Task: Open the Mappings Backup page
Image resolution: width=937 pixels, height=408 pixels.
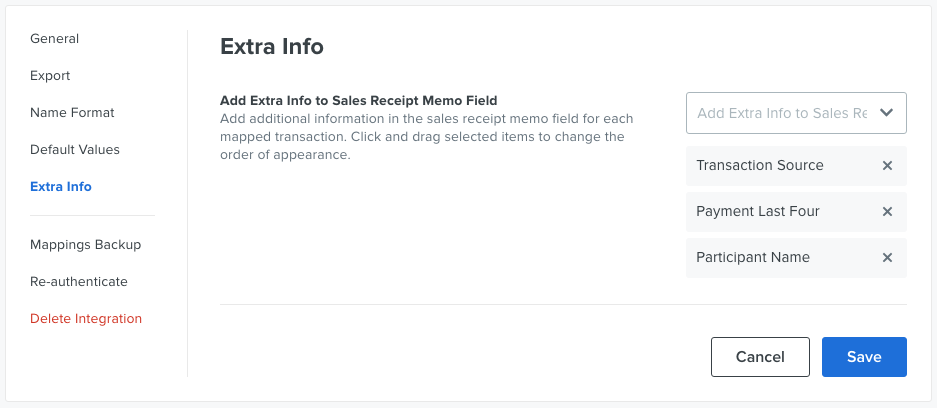Action: click(x=85, y=245)
